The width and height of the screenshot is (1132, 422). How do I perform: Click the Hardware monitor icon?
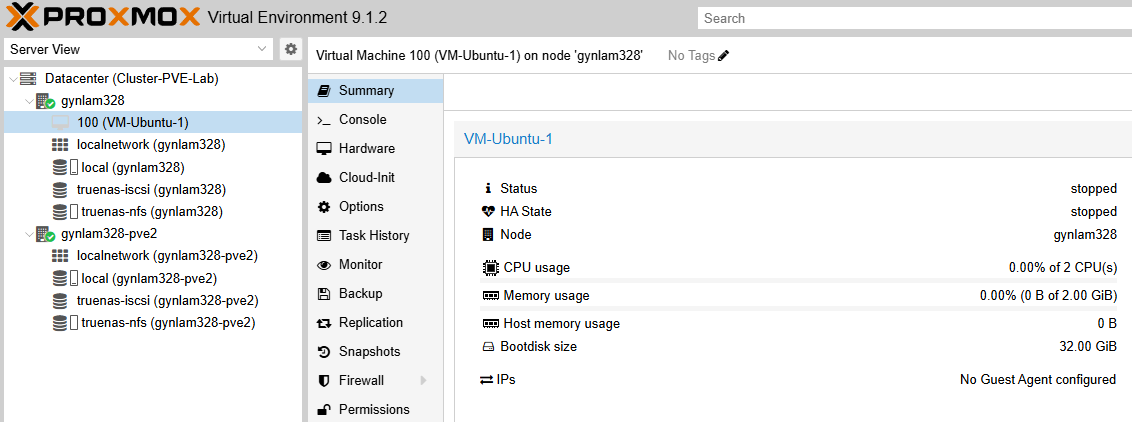pyautogui.click(x=324, y=149)
